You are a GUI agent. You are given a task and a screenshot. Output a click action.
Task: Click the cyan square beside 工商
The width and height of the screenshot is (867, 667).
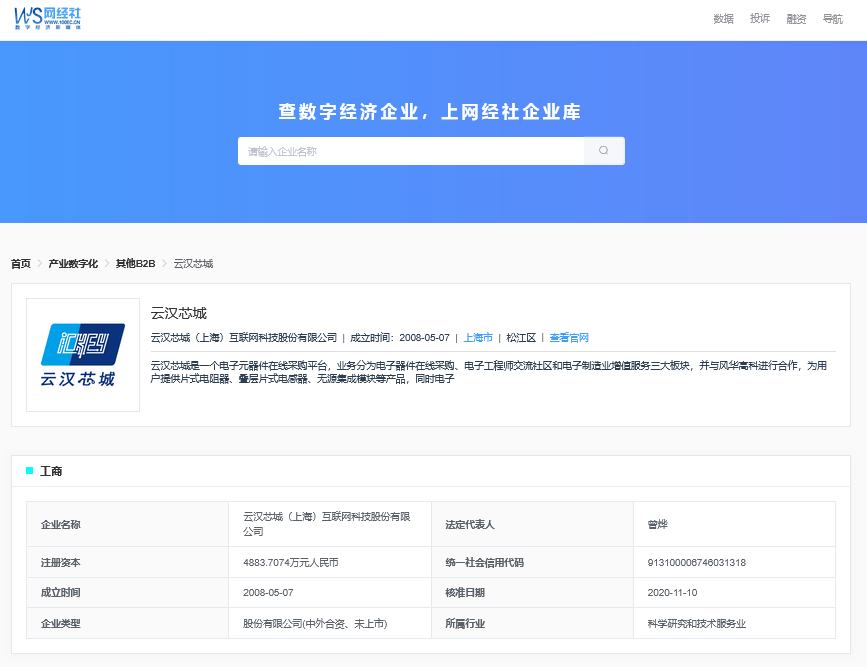point(30,471)
